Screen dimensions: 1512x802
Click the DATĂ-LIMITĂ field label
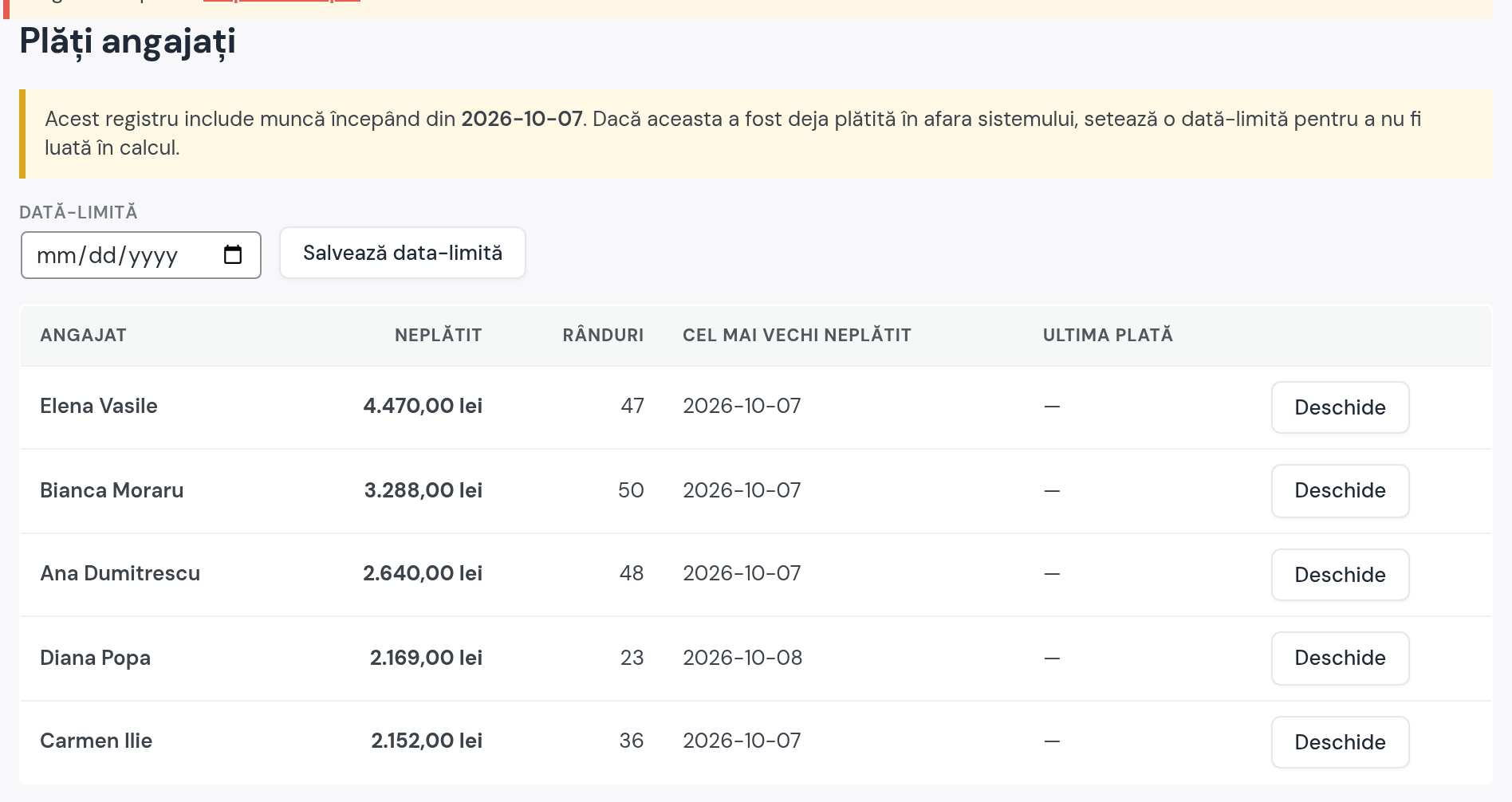(x=78, y=212)
